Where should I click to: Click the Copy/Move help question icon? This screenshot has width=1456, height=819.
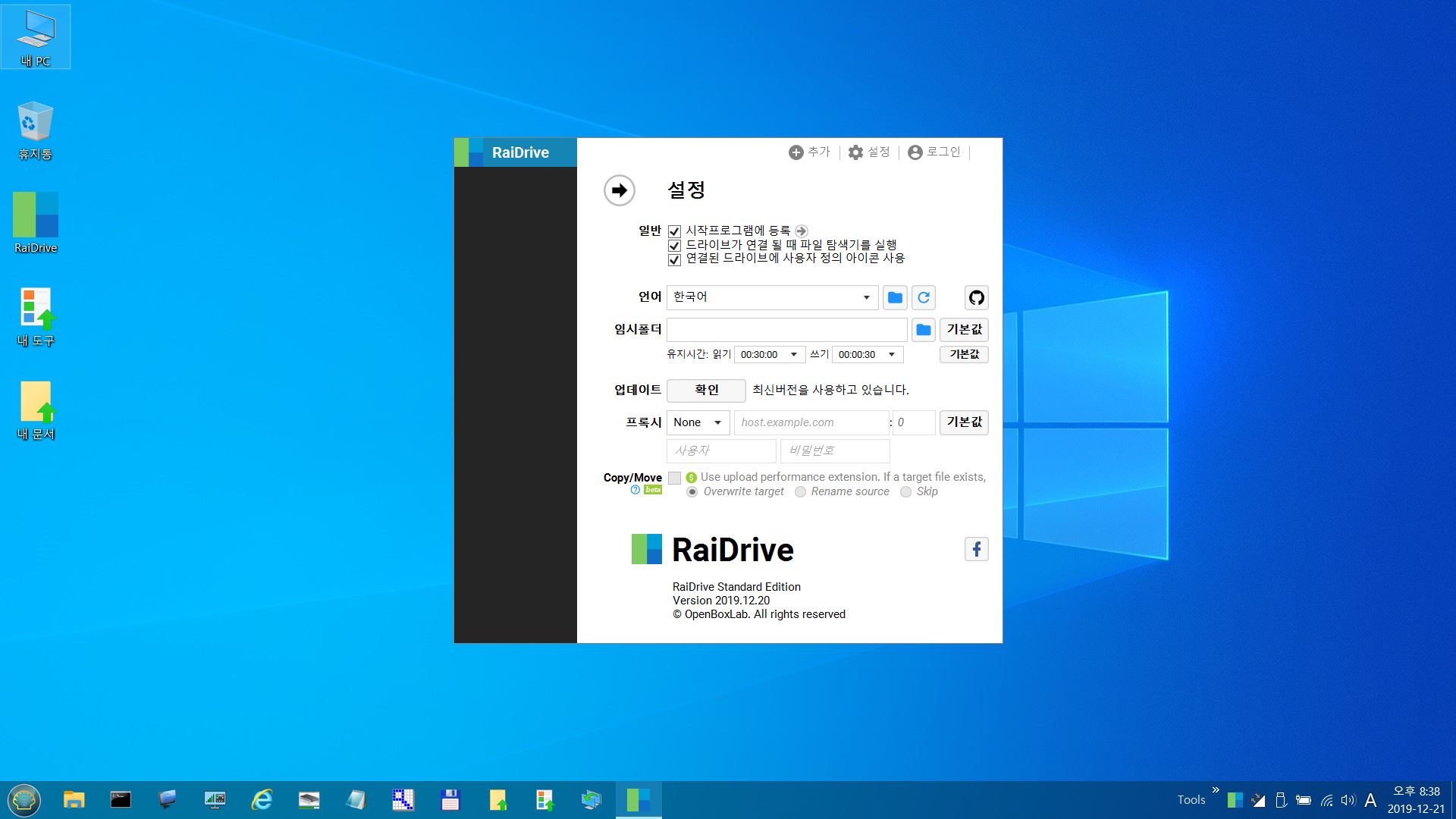pyautogui.click(x=635, y=490)
